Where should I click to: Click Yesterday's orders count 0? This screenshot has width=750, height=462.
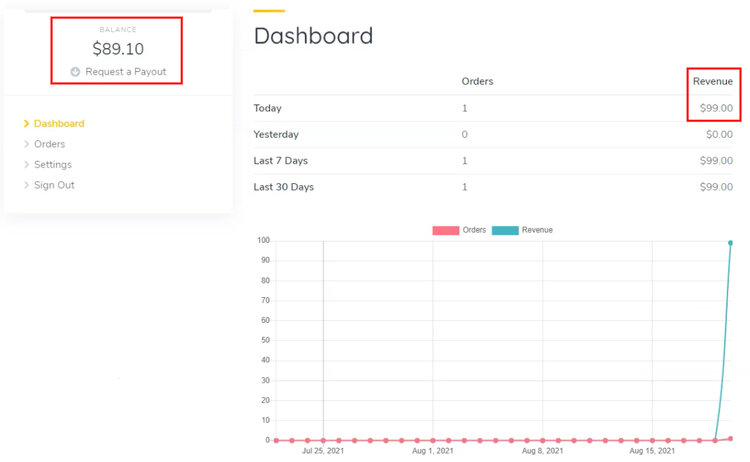464,134
